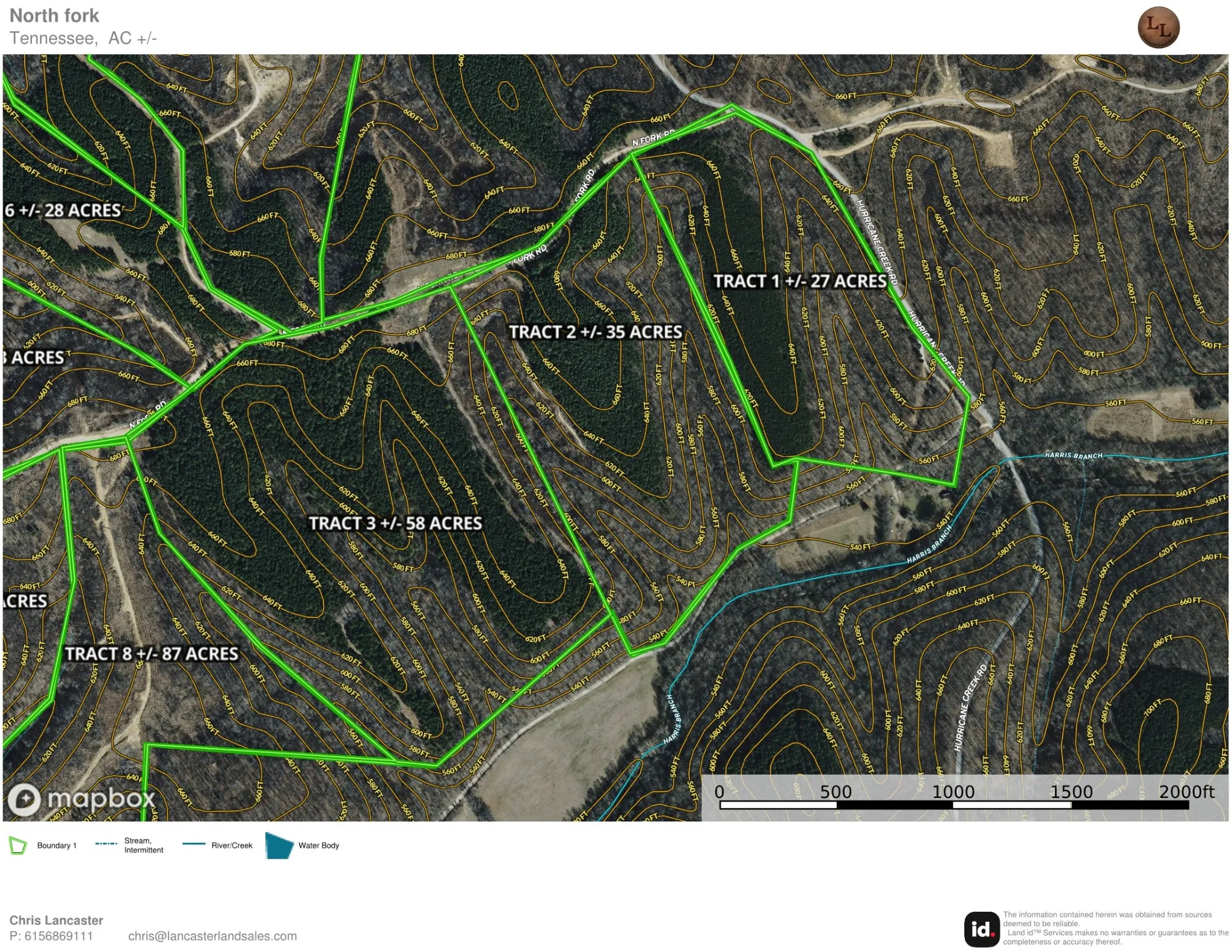Click the Water Body legend swatch

pos(279,846)
